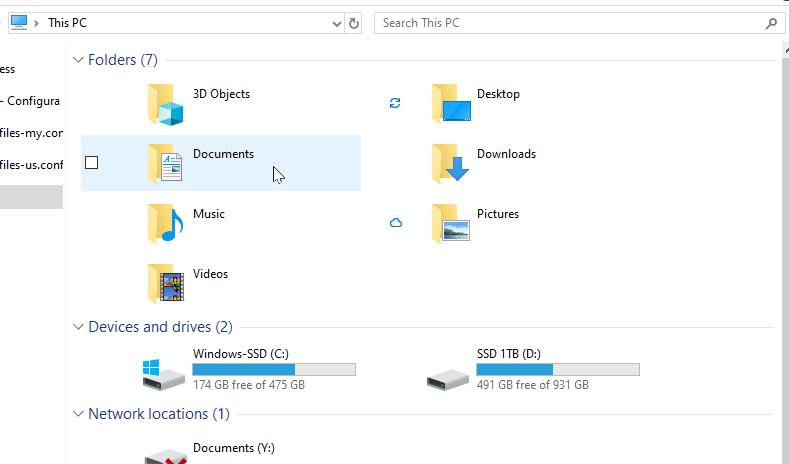The image size is (789, 464).
Task: Select the Downloads label
Action: pyautogui.click(x=506, y=154)
